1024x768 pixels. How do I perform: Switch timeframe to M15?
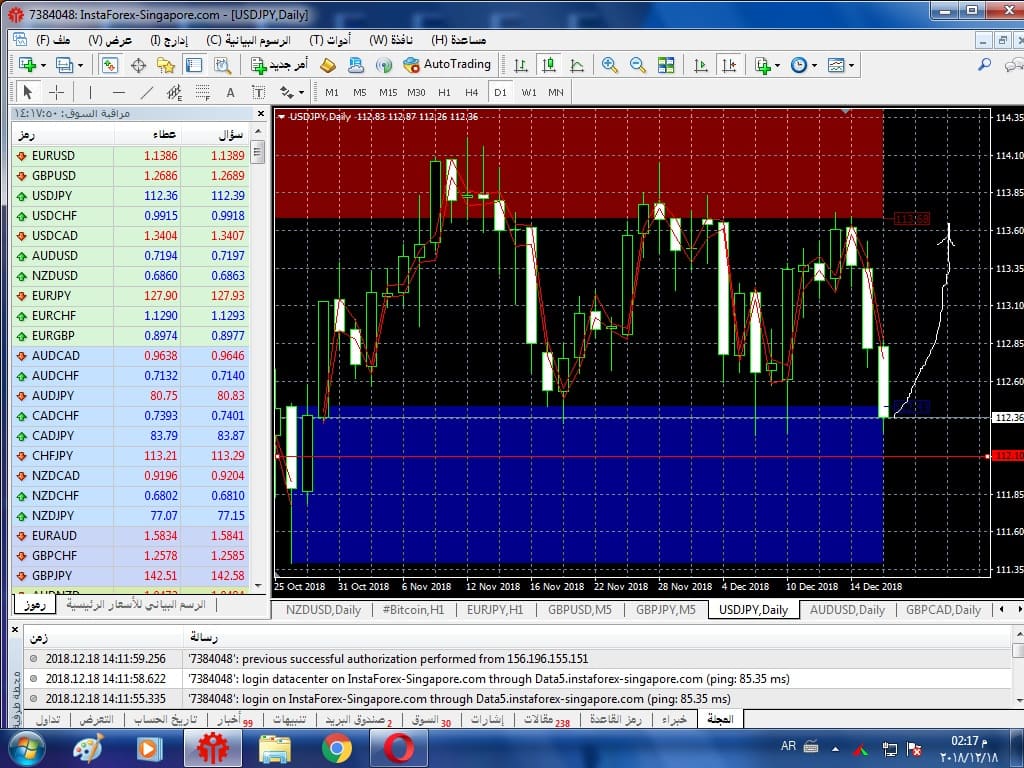[388, 92]
